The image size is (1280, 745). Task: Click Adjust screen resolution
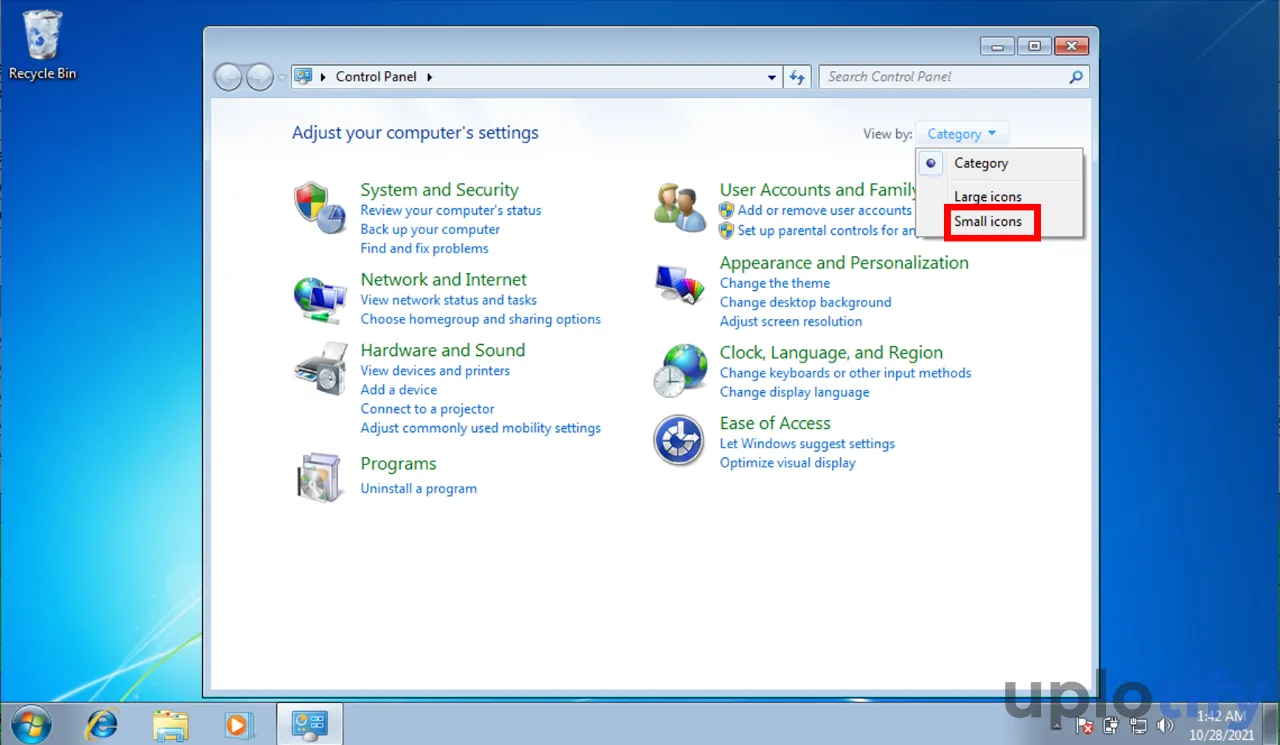tap(790, 321)
